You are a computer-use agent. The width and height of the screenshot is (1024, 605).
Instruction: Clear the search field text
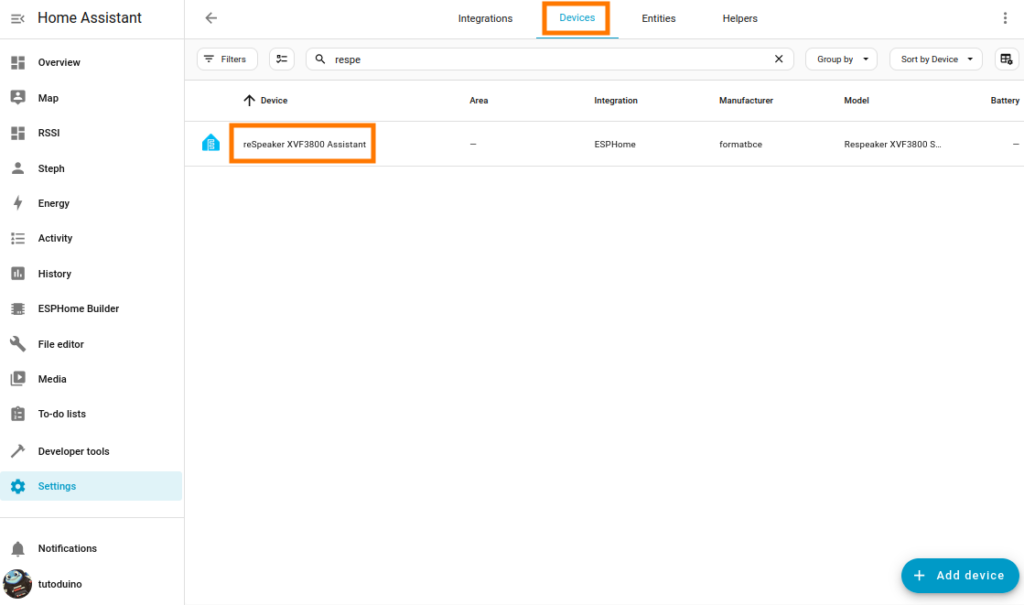(x=779, y=59)
